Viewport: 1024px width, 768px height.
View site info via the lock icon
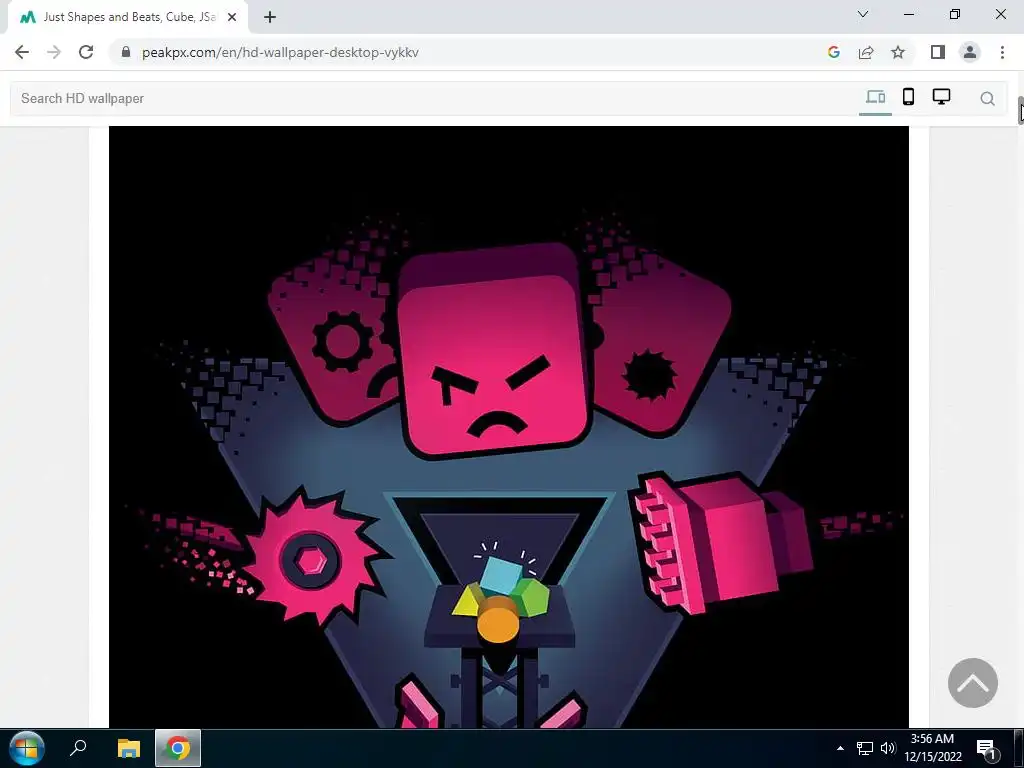[x=126, y=52]
